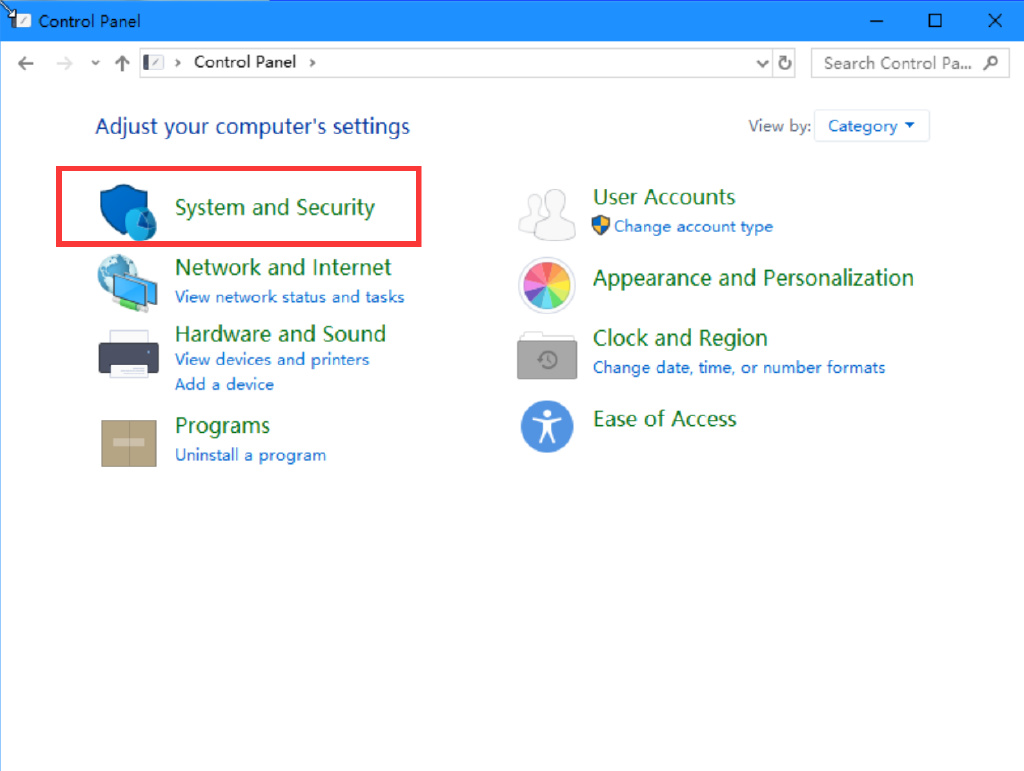Image resolution: width=1024 pixels, height=771 pixels.
Task: Click Change account type link
Action: pos(693,227)
